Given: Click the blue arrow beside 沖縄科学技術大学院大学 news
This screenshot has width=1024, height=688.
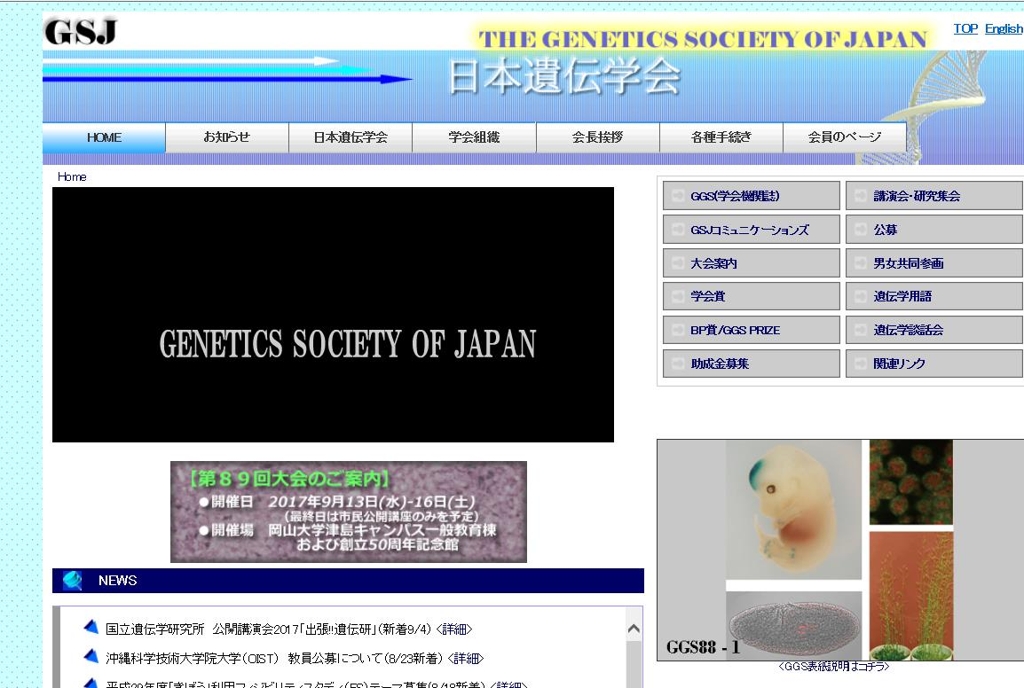Looking at the screenshot, I should 91,656.
